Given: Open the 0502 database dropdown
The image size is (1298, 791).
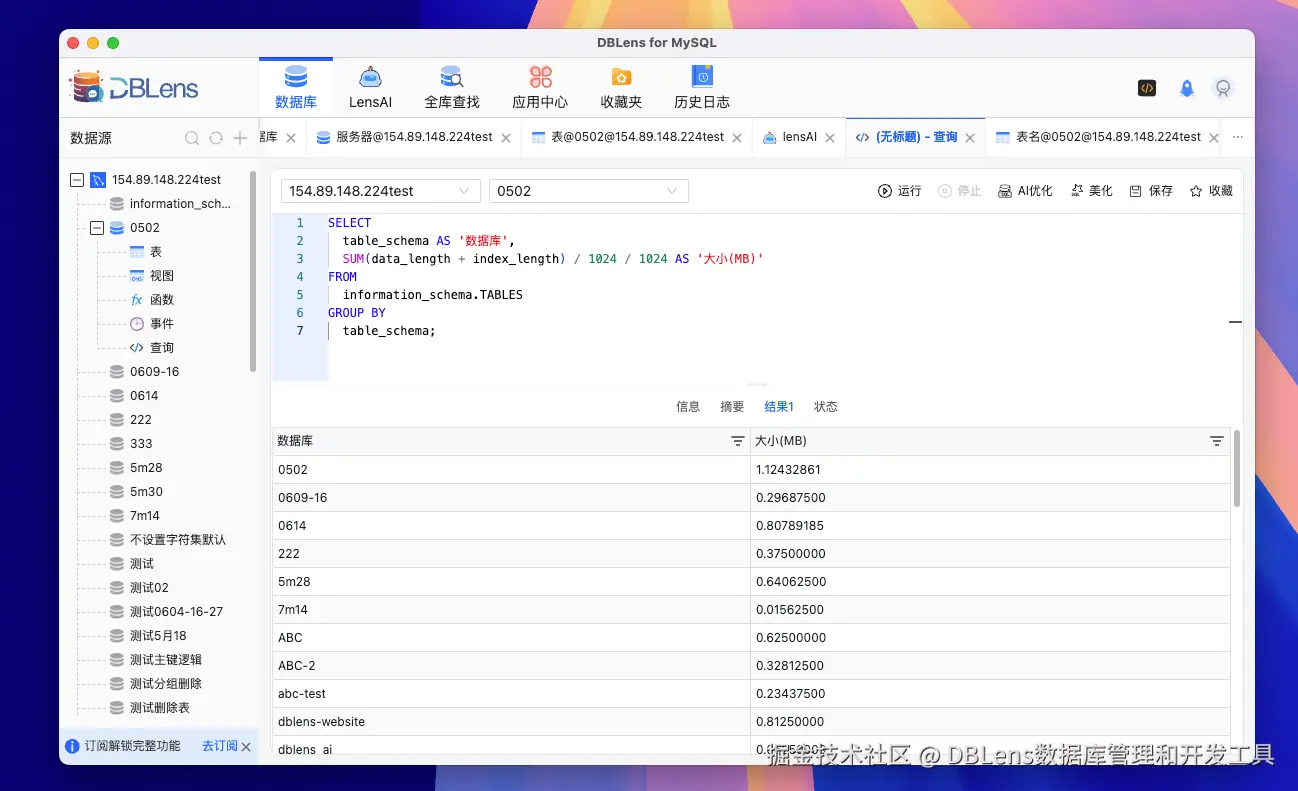Looking at the screenshot, I should coord(589,191).
